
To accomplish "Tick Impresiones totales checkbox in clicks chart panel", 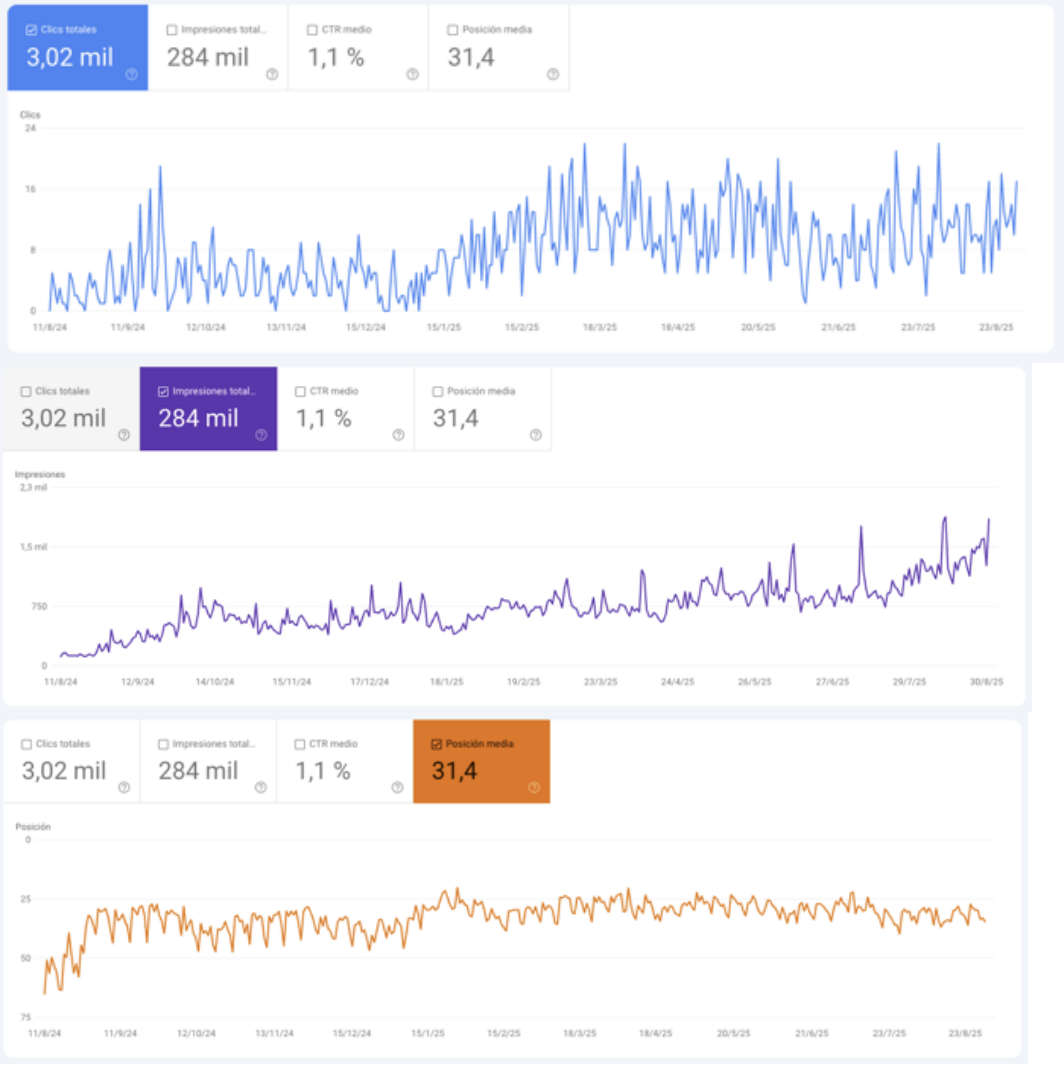I will point(172,30).
